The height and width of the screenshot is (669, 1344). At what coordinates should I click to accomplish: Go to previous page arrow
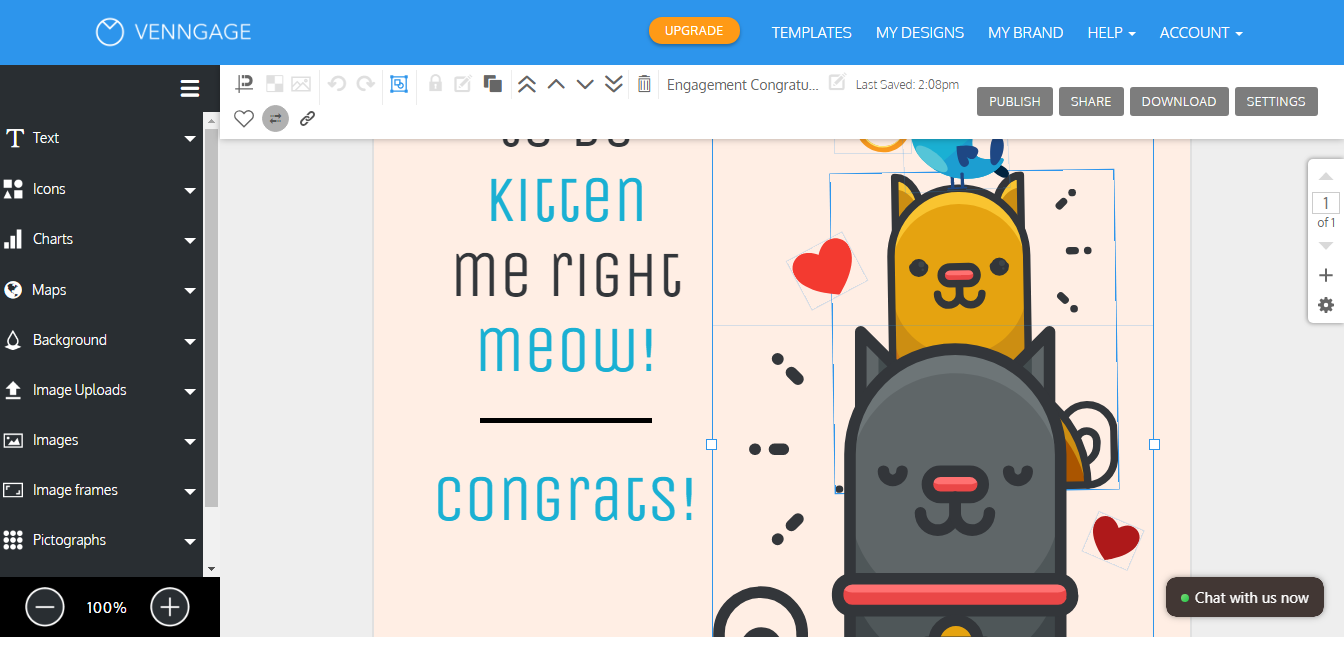[1326, 176]
